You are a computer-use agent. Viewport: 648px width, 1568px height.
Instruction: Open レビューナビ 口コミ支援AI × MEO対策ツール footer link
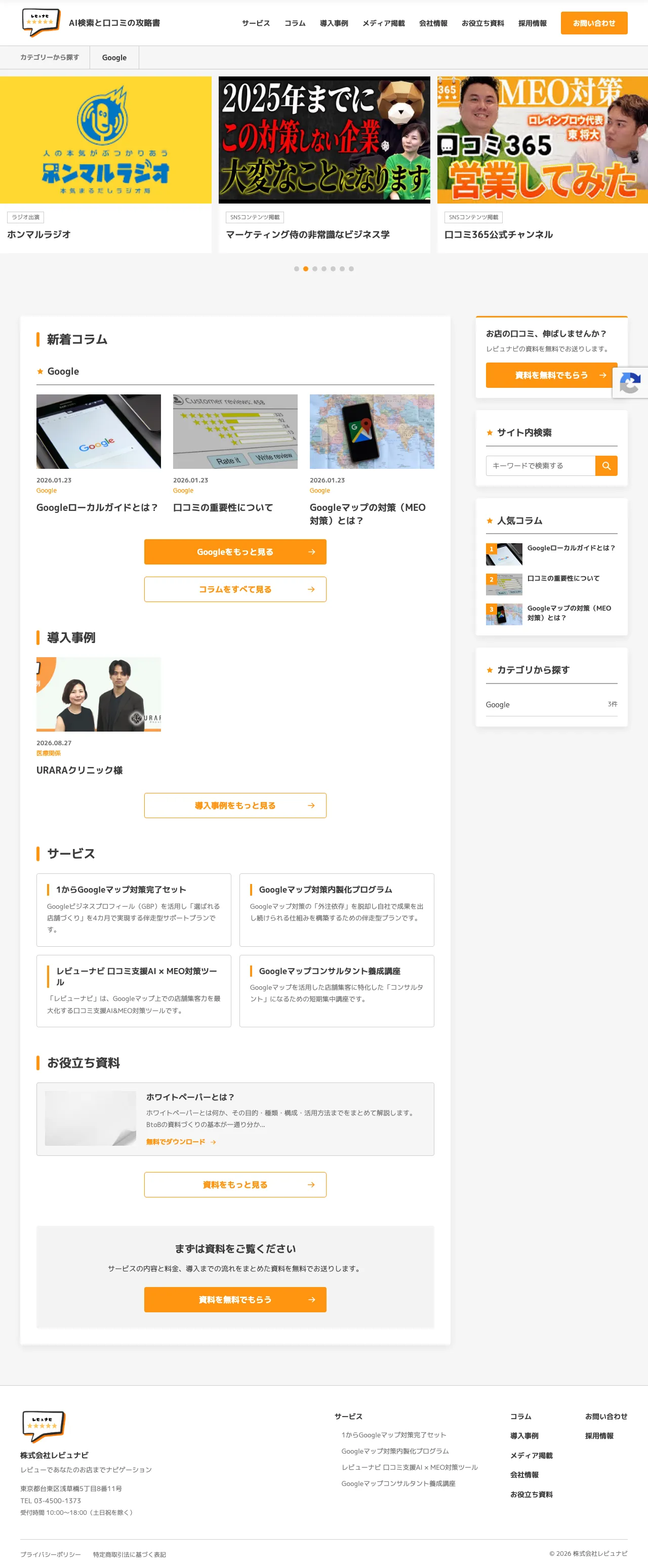coord(410,1467)
